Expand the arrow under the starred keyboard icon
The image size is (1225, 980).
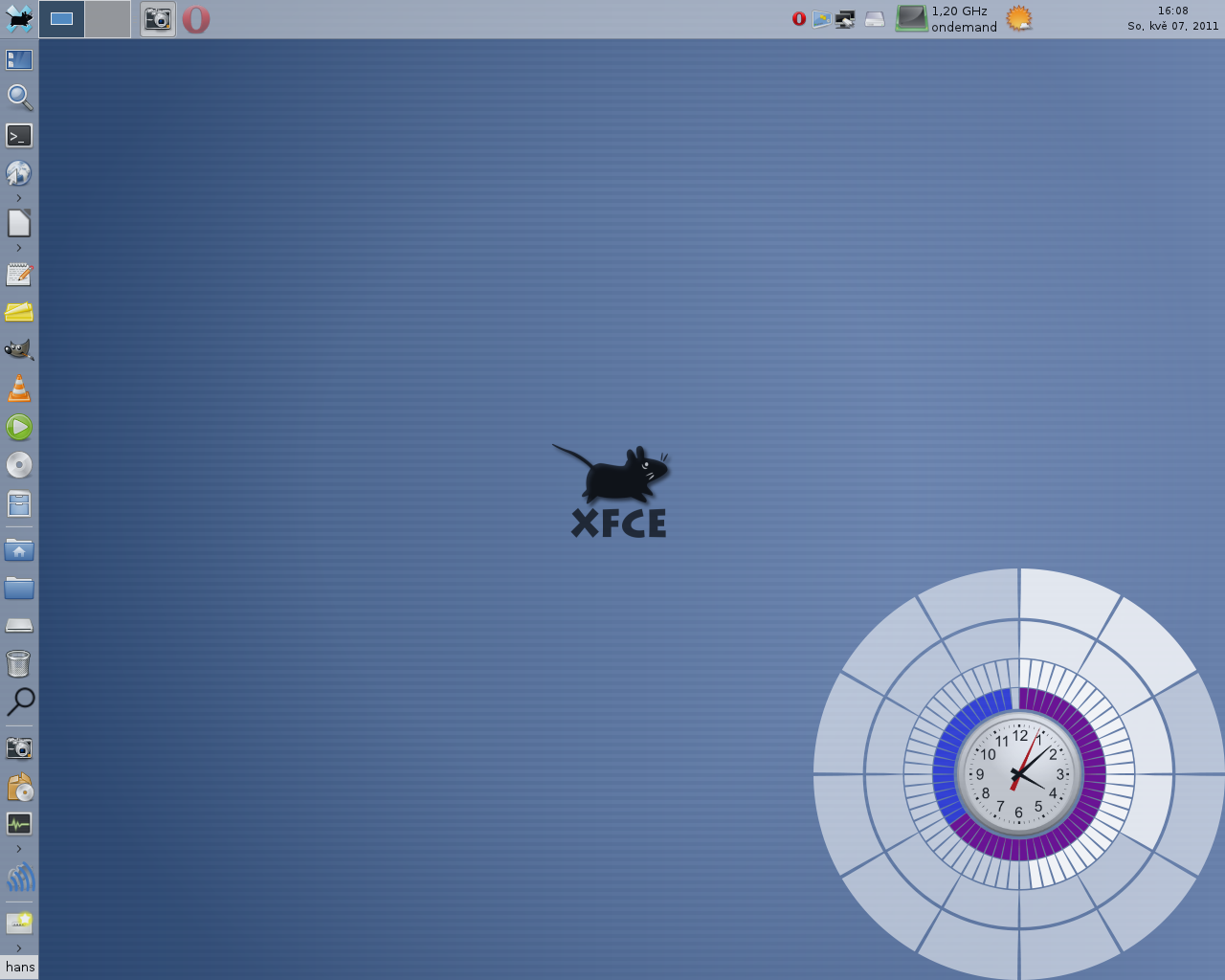click(x=19, y=948)
